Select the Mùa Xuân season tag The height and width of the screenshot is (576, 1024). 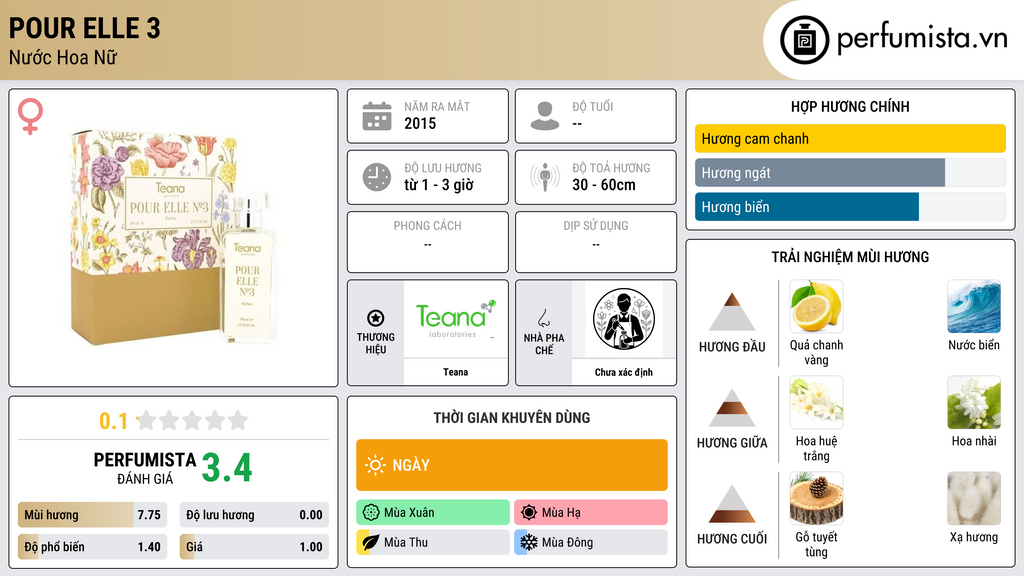[433, 513]
